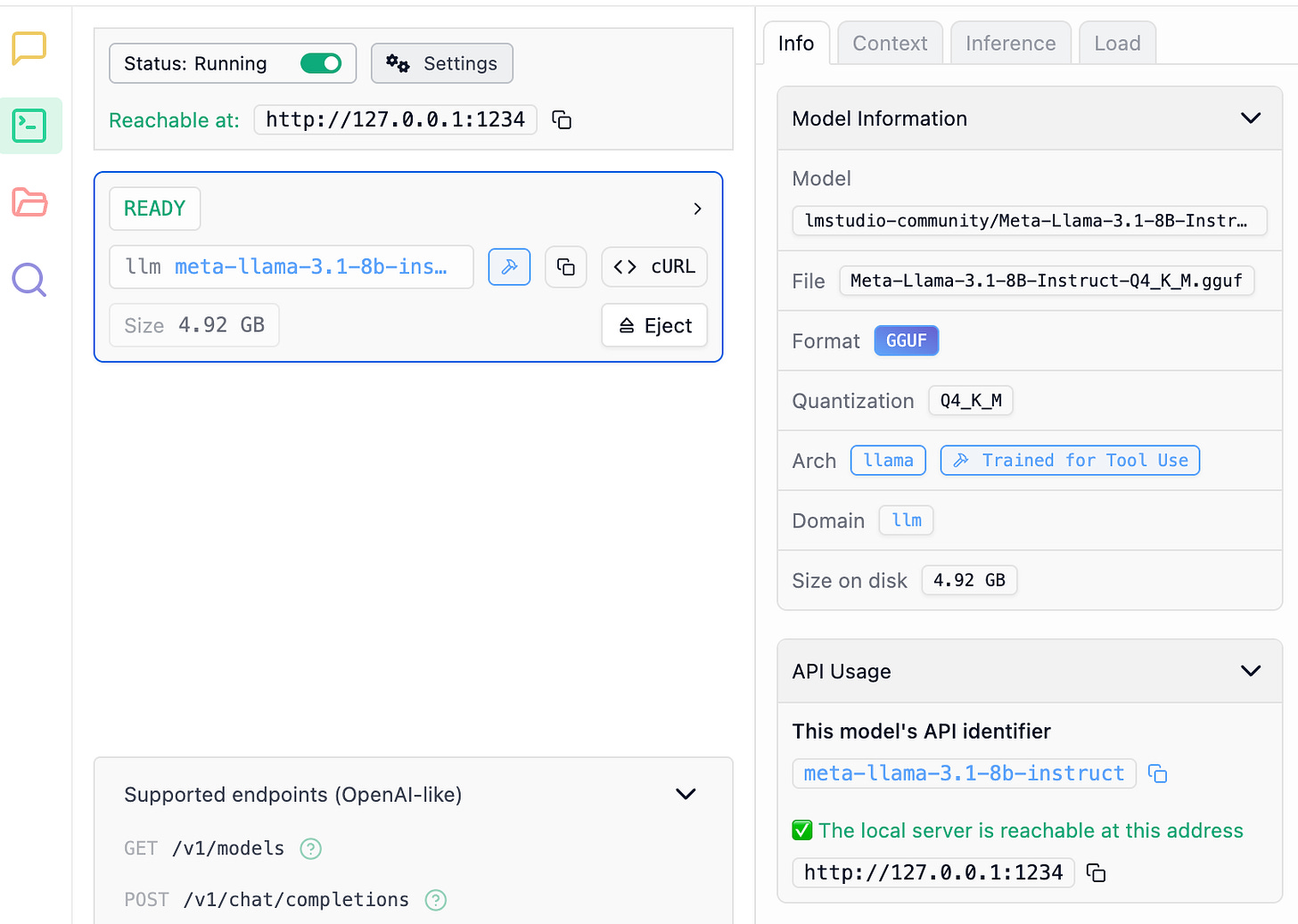This screenshot has width=1298, height=924.
Task: Open help for GET /v1/models
Action: tap(310, 849)
